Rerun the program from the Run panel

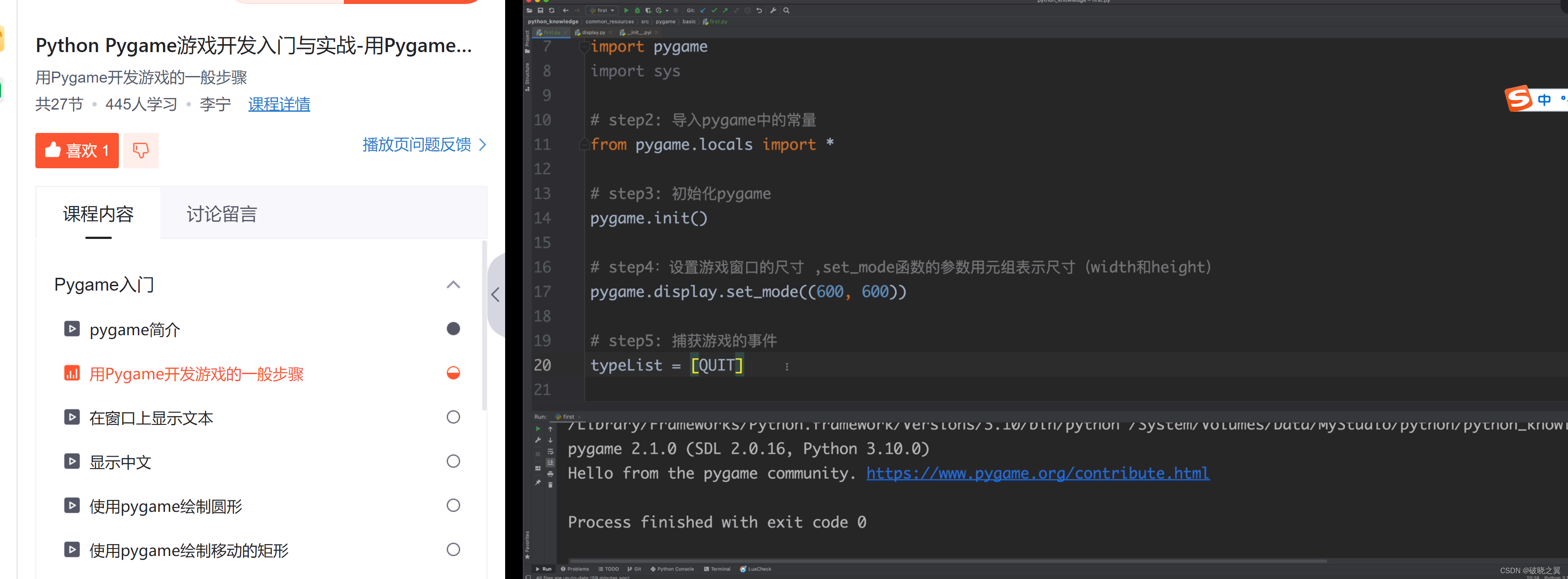pos(538,429)
